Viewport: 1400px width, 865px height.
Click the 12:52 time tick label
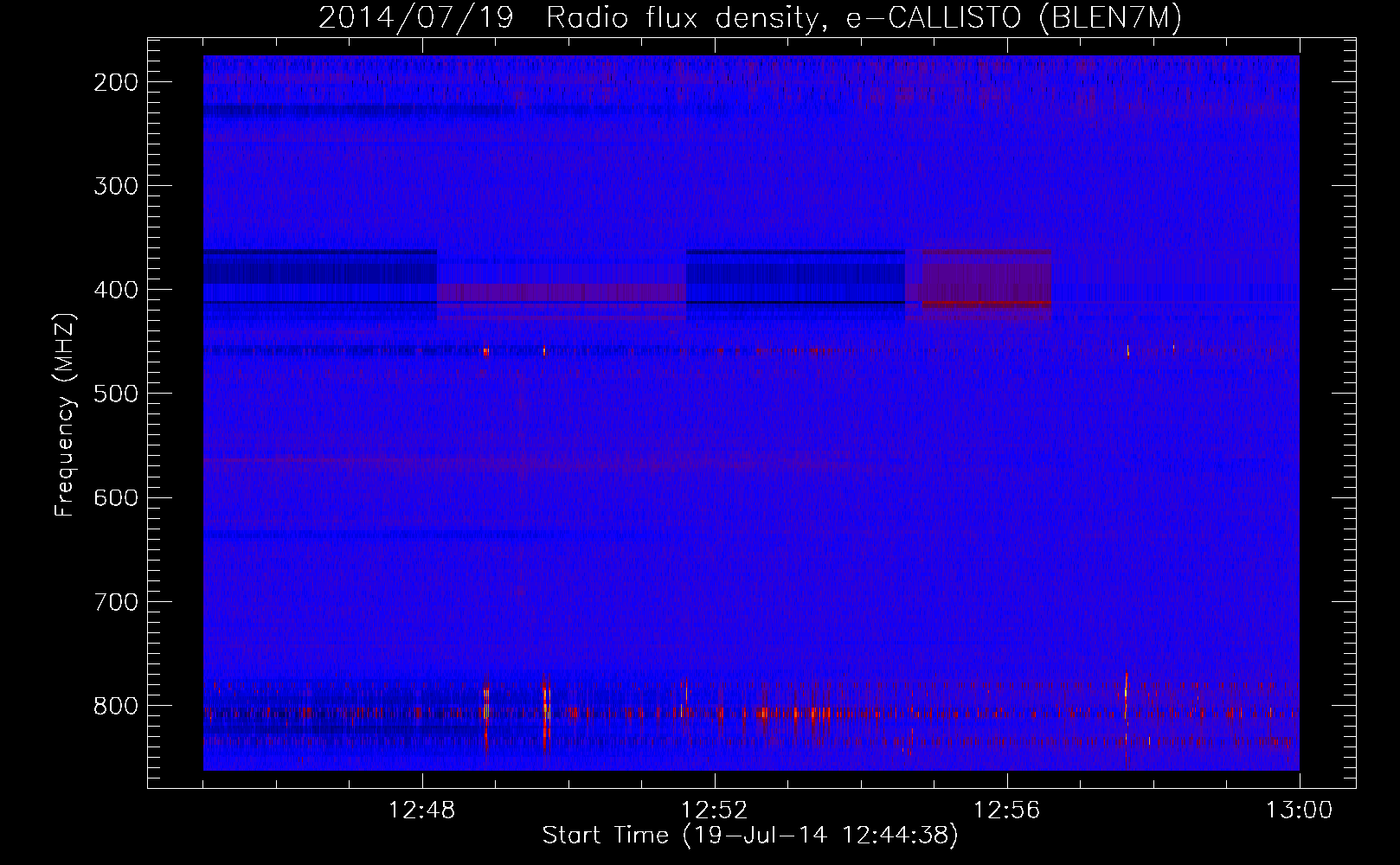[x=715, y=811]
